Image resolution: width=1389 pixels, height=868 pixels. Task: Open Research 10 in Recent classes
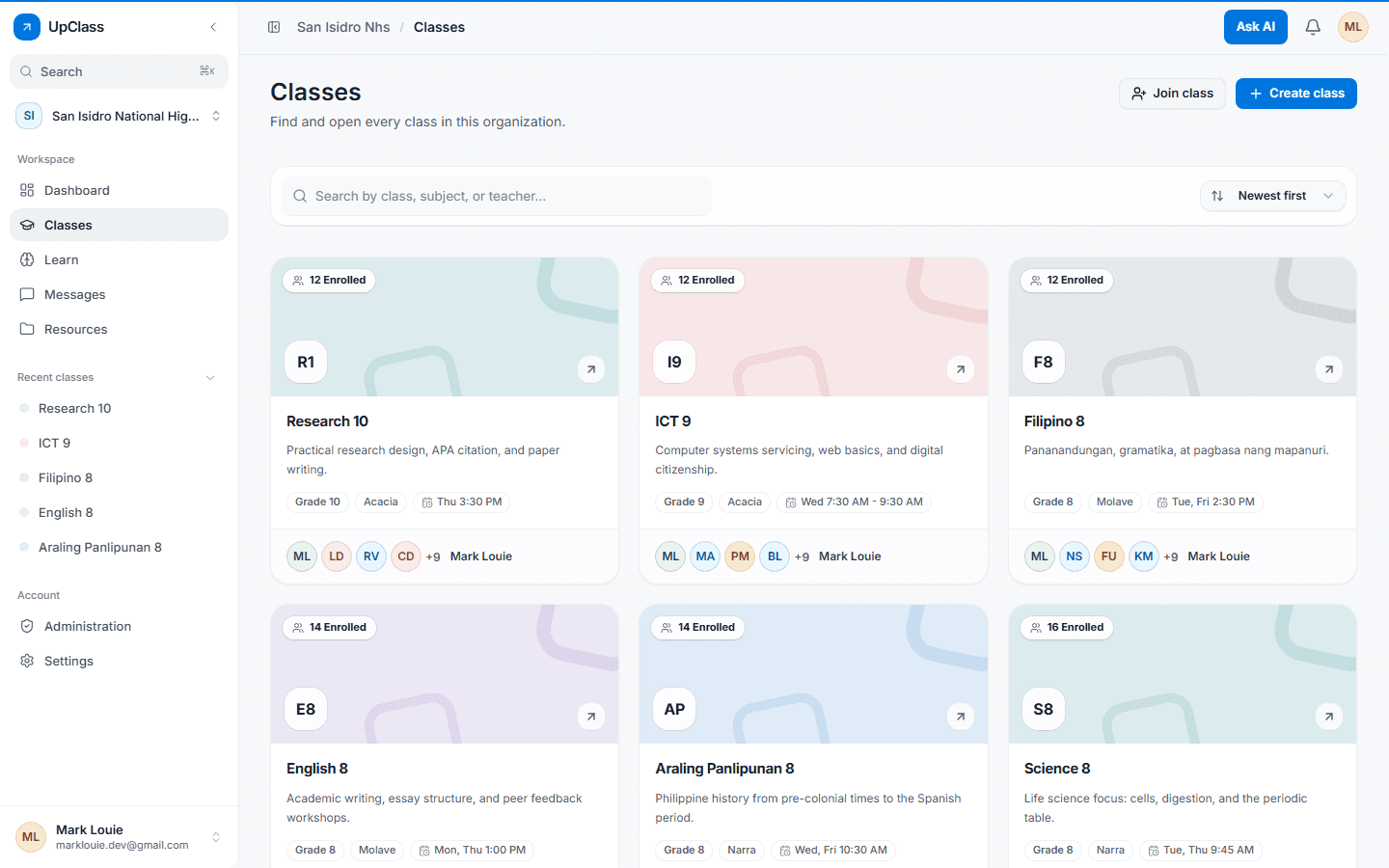point(120,408)
